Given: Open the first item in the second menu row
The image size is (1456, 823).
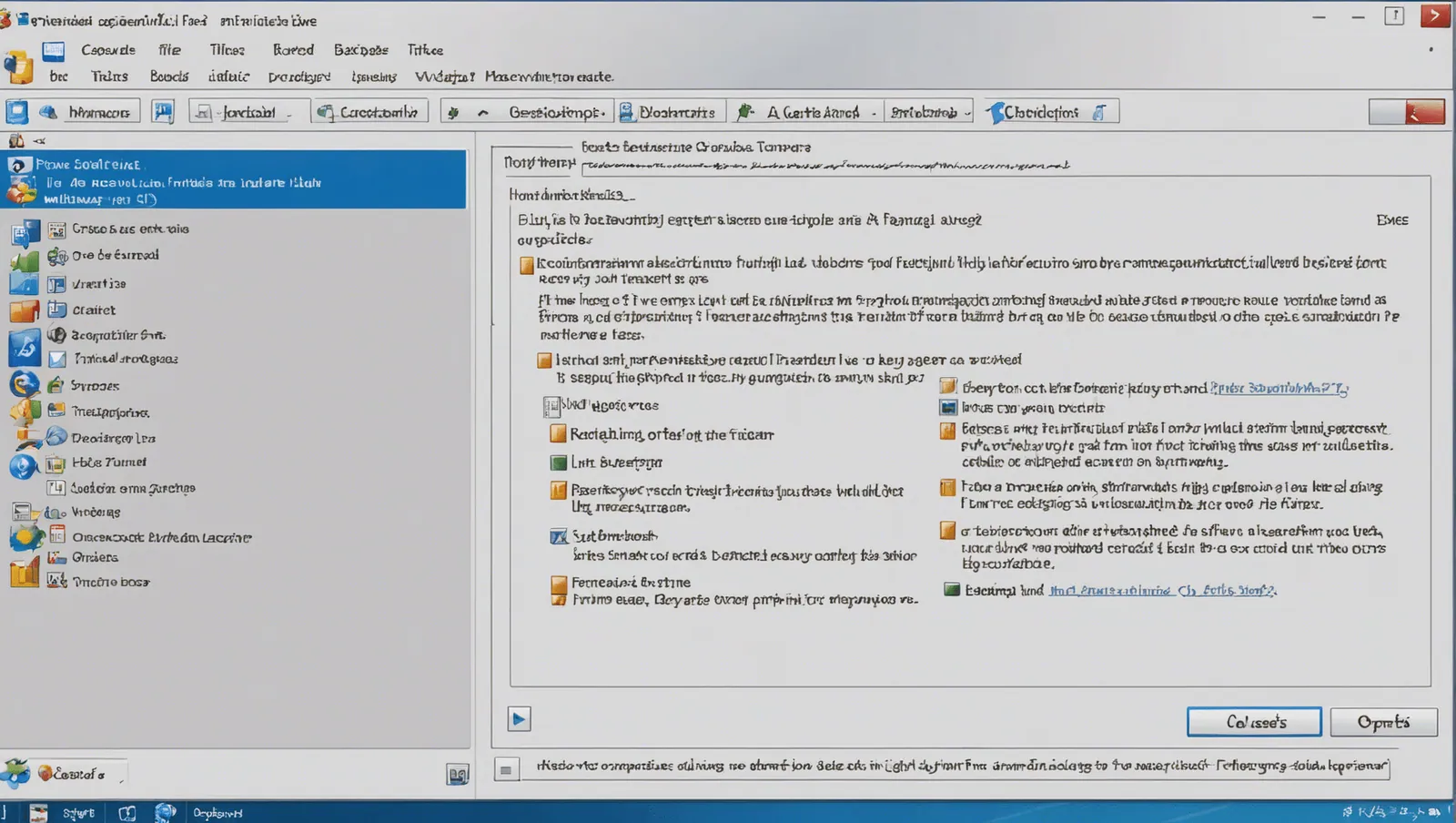Looking at the screenshot, I should click(x=59, y=76).
